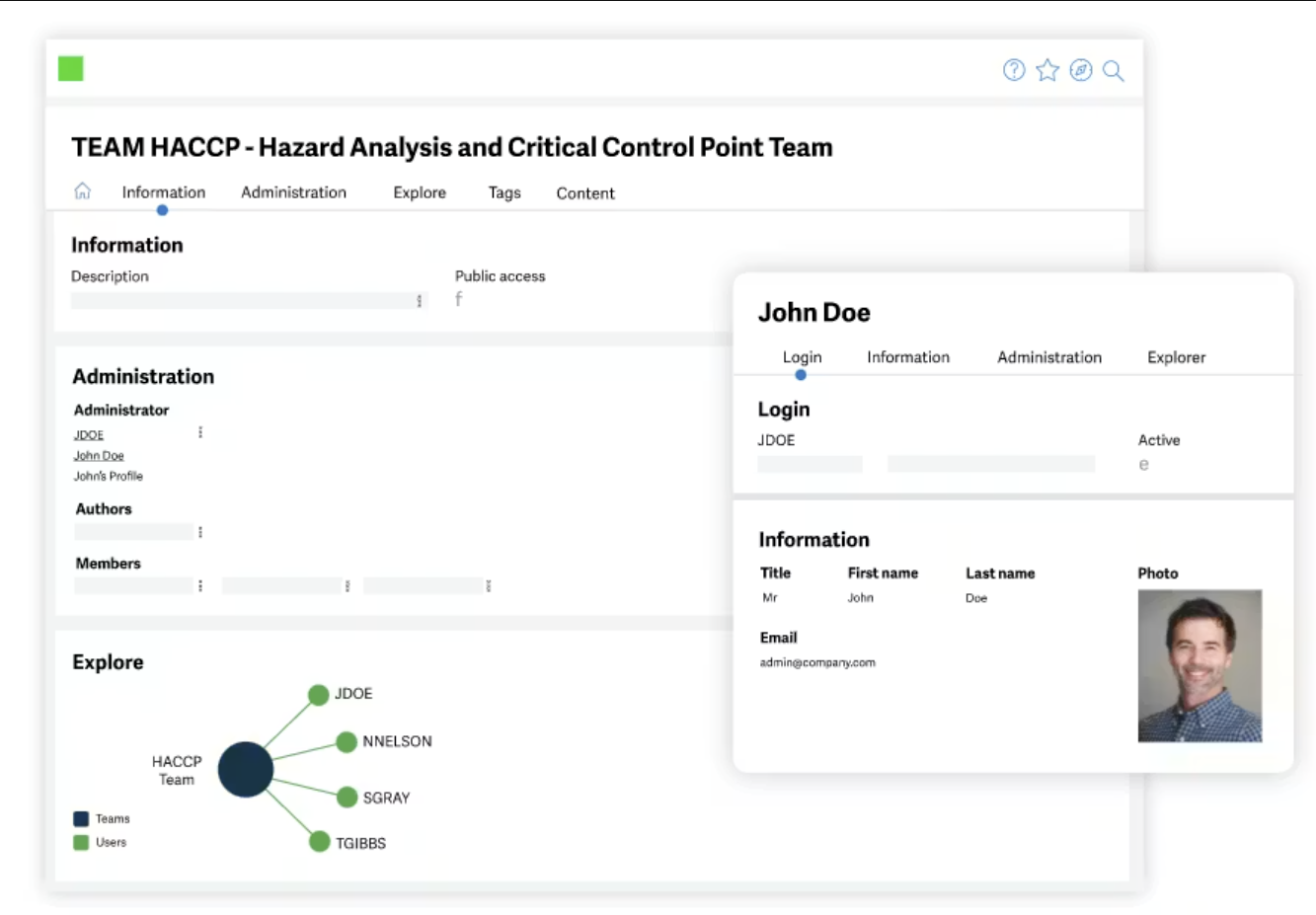Image resolution: width=1316 pixels, height=915 pixels.
Task: Open the Content tab
Action: coord(585,193)
